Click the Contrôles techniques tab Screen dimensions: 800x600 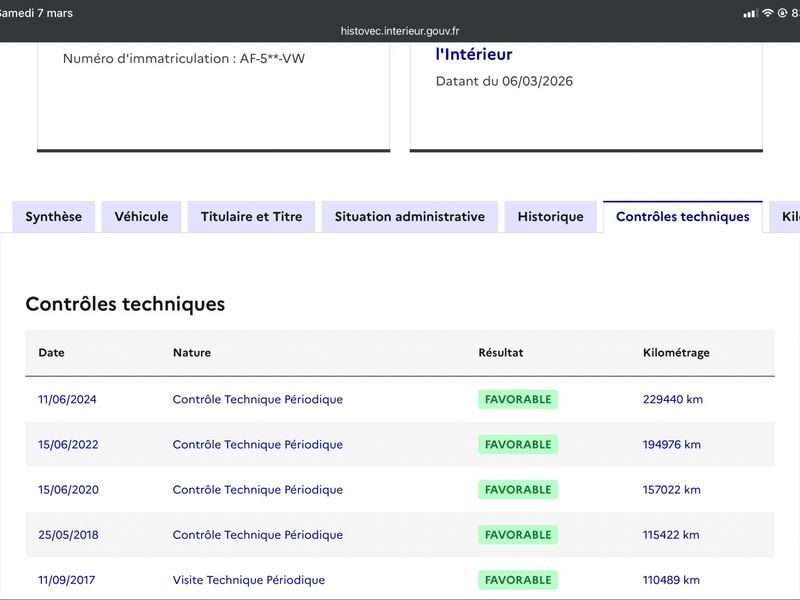tap(682, 217)
